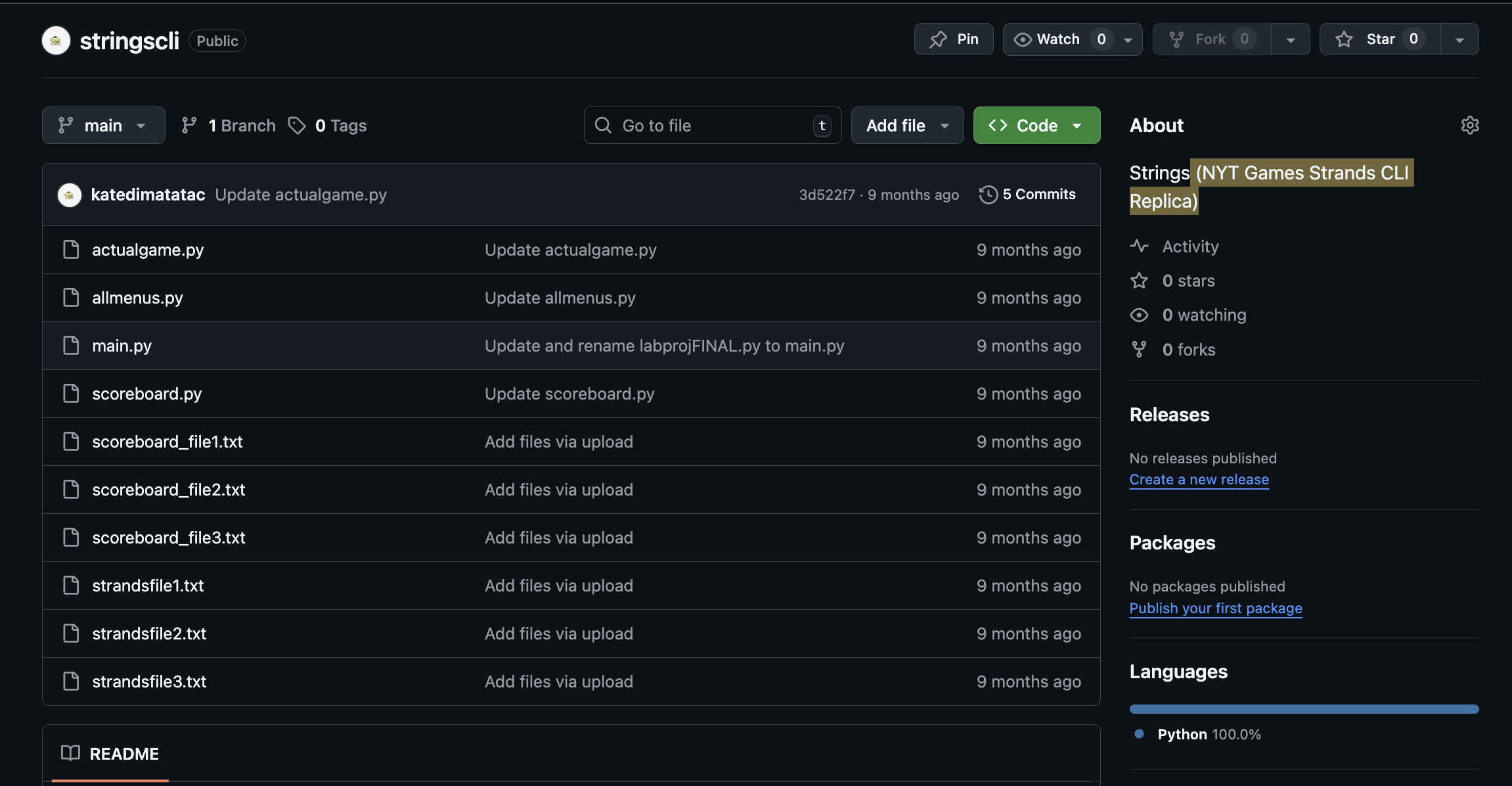
Task: Click the star icon beside 0 stars
Action: click(x=1139, y=281)
